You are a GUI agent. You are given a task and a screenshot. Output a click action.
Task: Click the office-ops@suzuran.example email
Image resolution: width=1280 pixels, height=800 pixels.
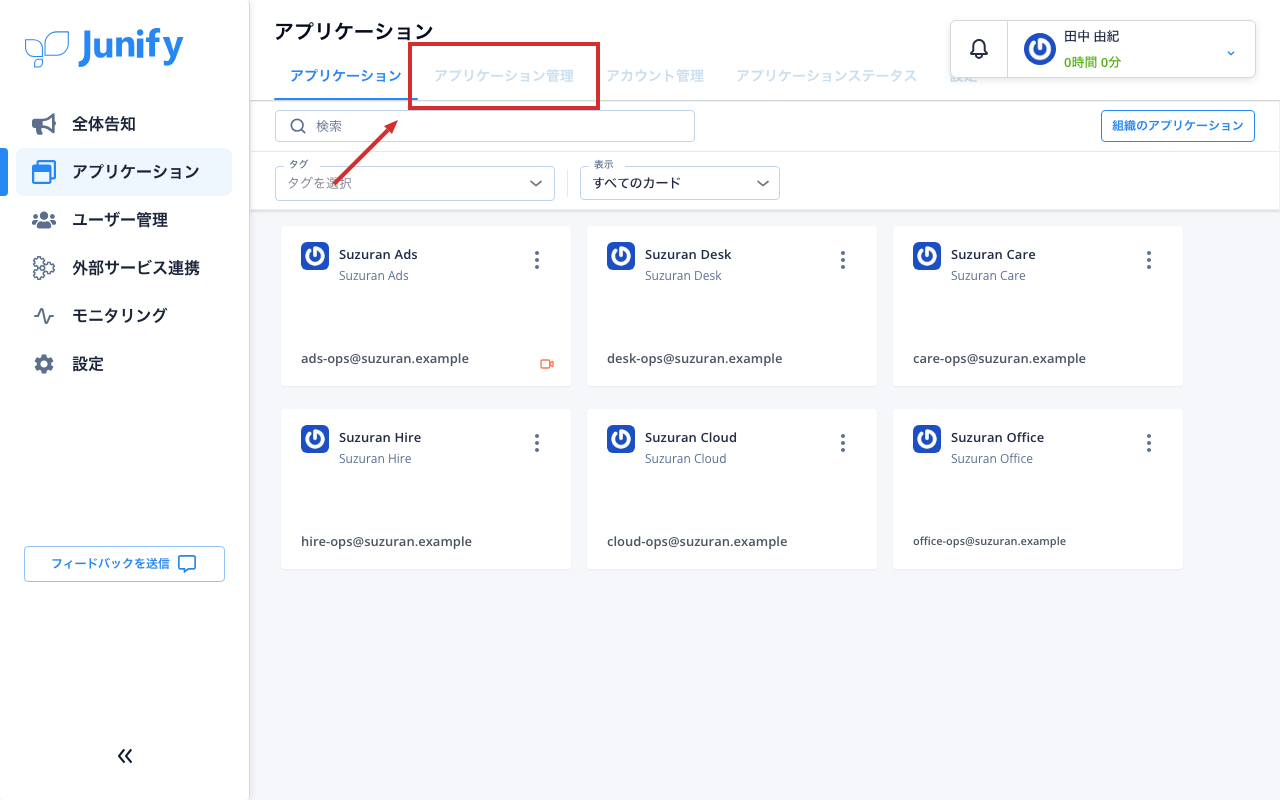tap(989, 541)
